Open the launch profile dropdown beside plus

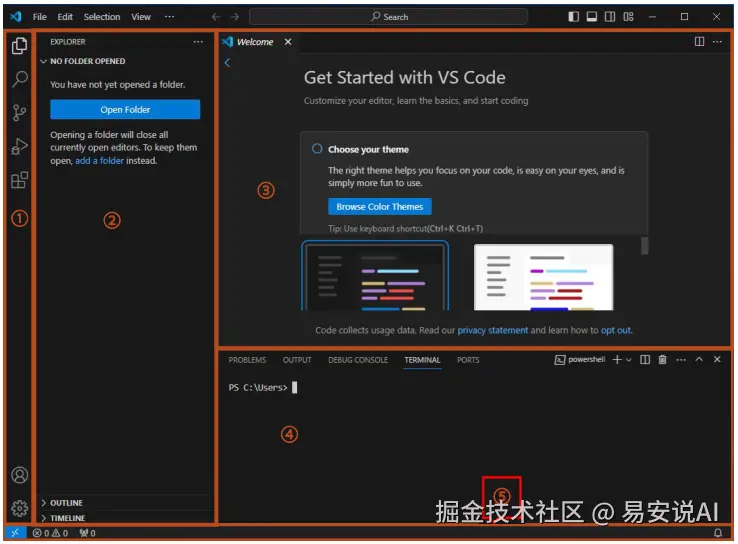[x=628, y=360]
